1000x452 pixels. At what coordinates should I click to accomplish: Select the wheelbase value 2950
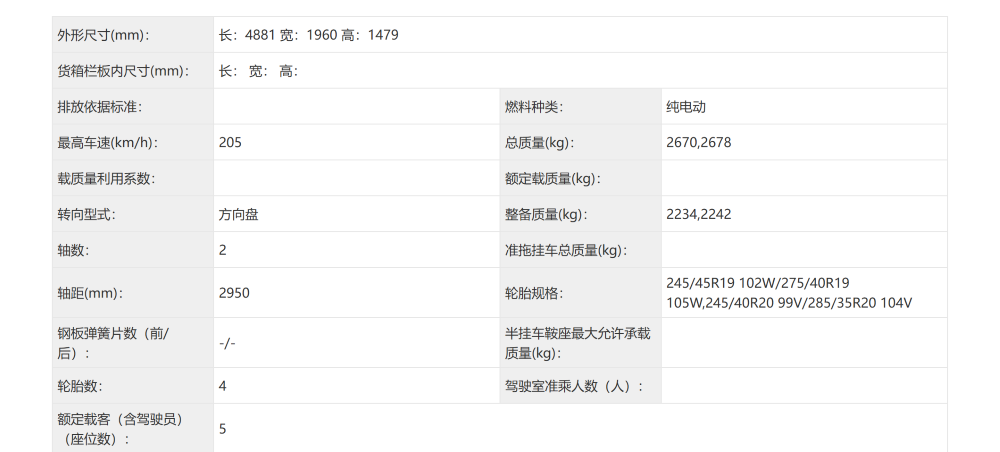tap(234, 293)
